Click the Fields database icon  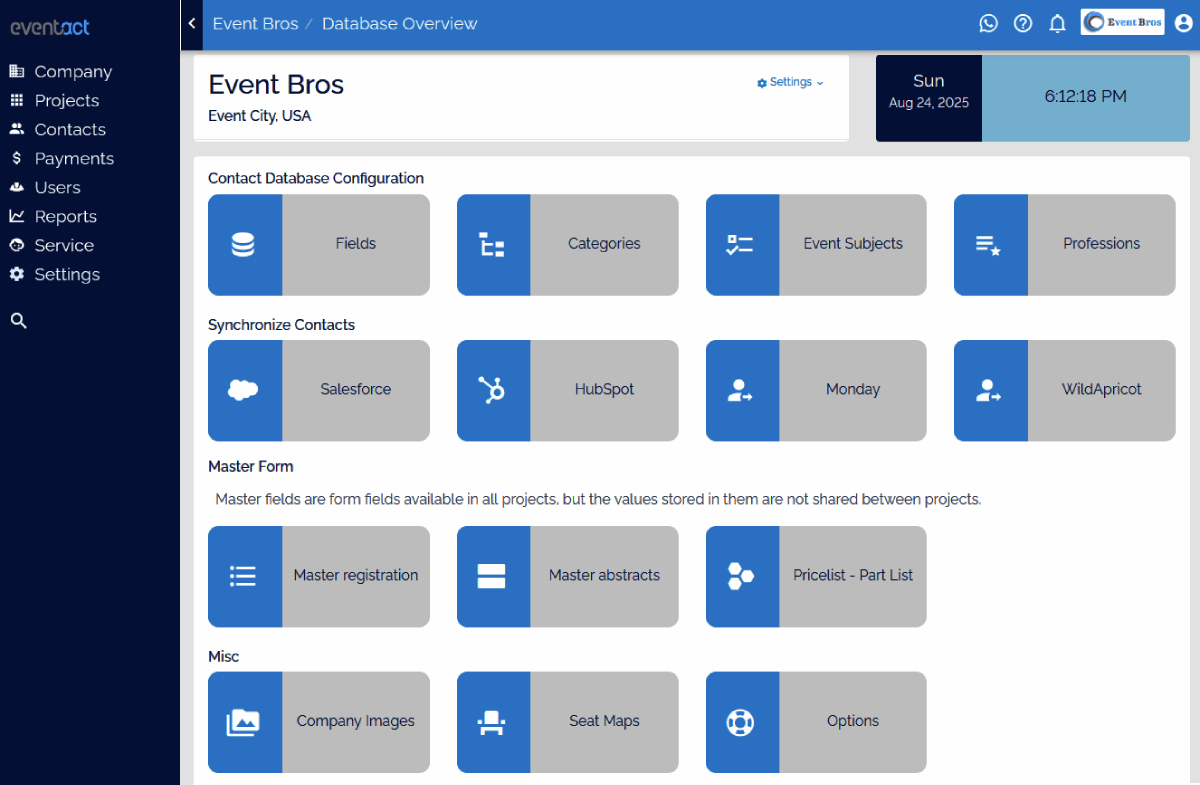click(244, 245)
